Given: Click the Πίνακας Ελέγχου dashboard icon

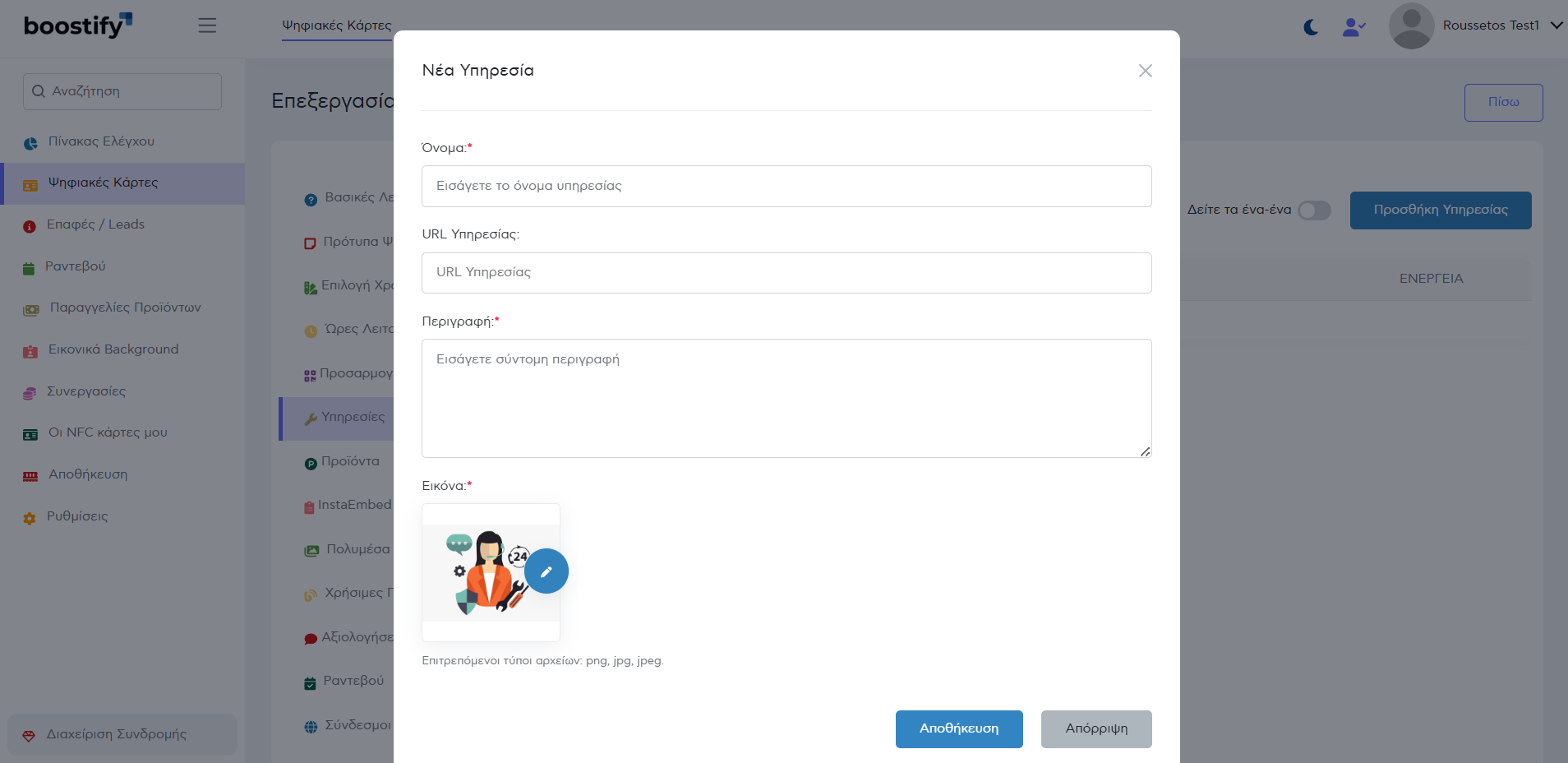Looking at the screenshot, I should coord(30,143).
